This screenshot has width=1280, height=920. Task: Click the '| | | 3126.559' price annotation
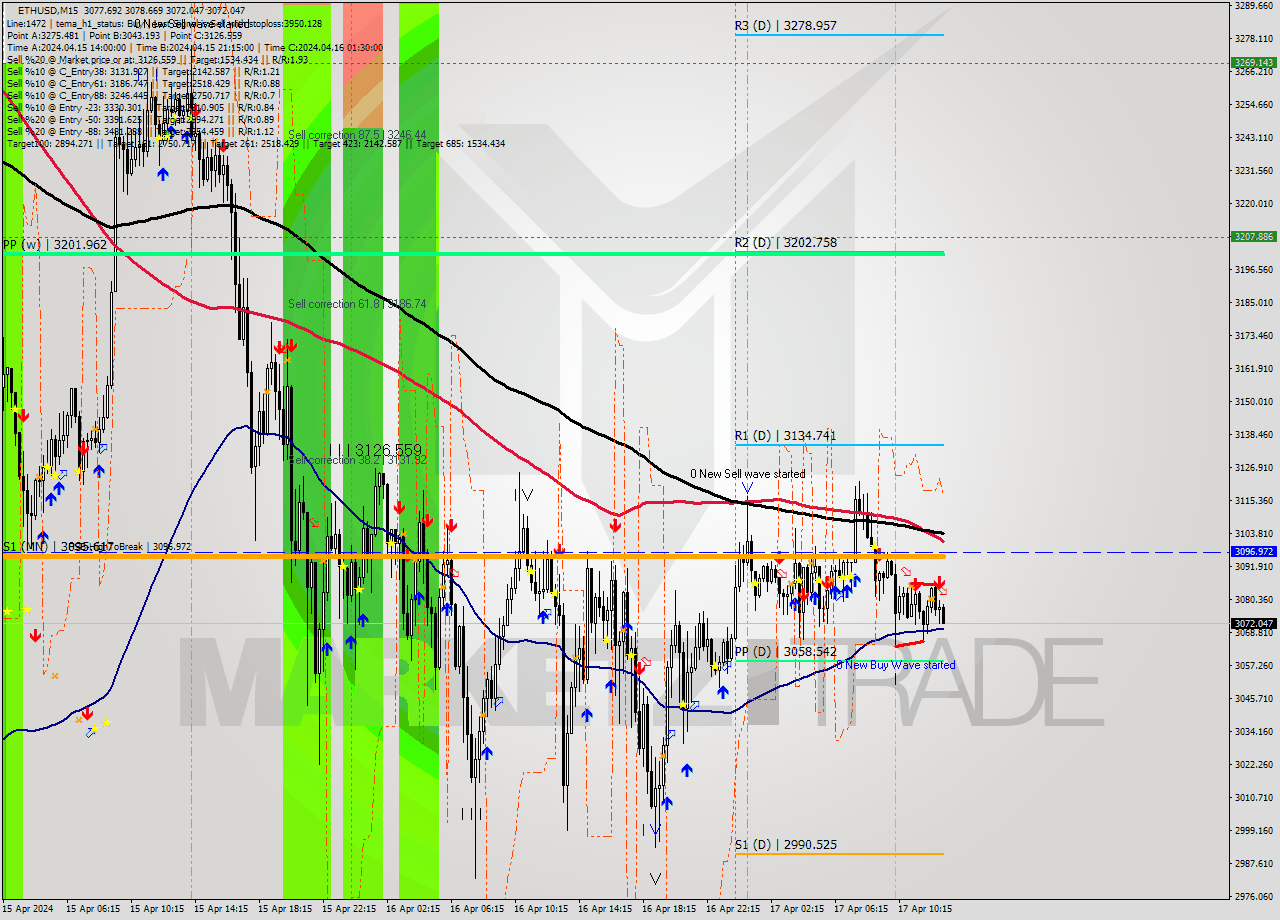click(373, 450)
